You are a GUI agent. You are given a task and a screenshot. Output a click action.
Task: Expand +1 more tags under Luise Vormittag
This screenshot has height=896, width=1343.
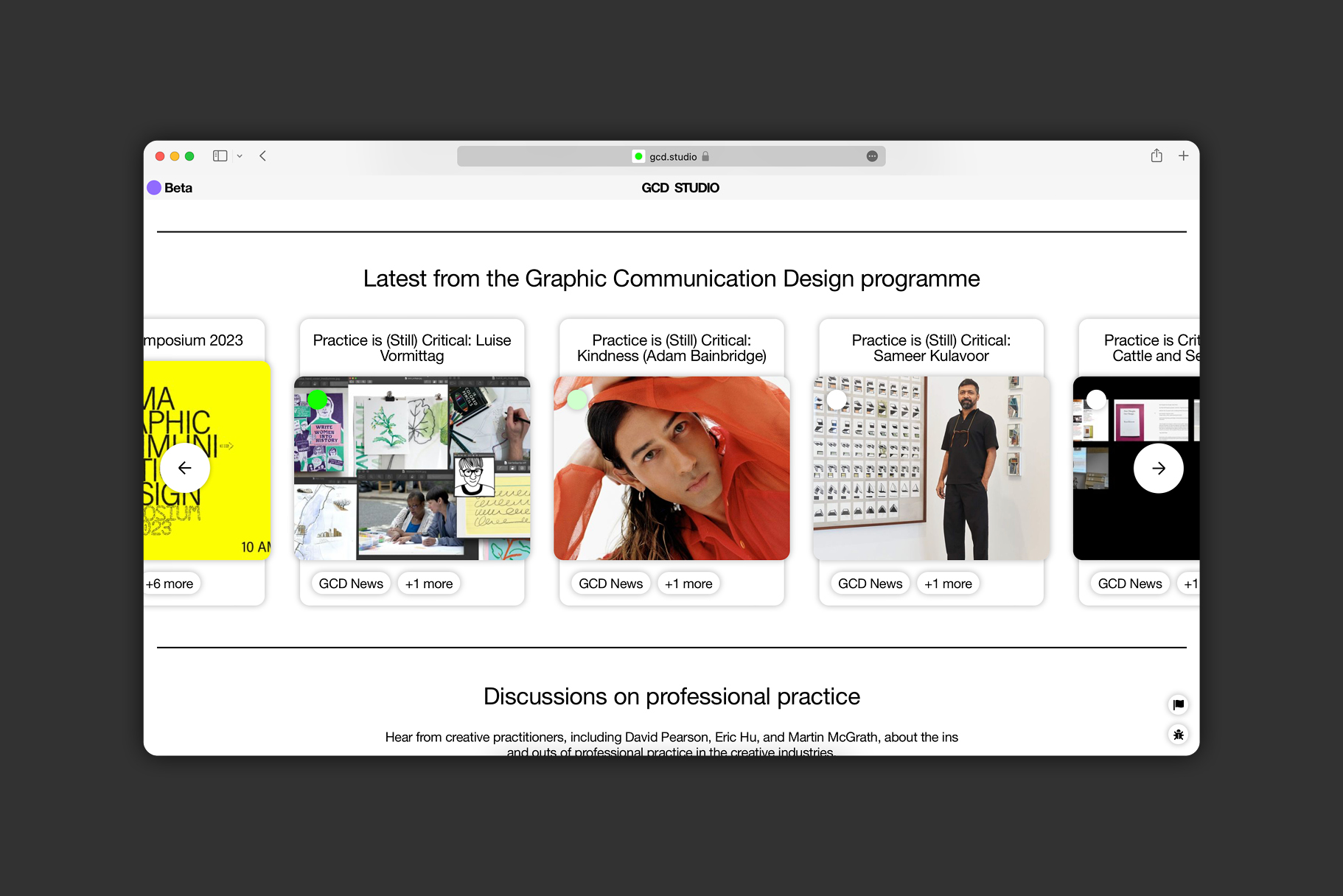(429, 584)
